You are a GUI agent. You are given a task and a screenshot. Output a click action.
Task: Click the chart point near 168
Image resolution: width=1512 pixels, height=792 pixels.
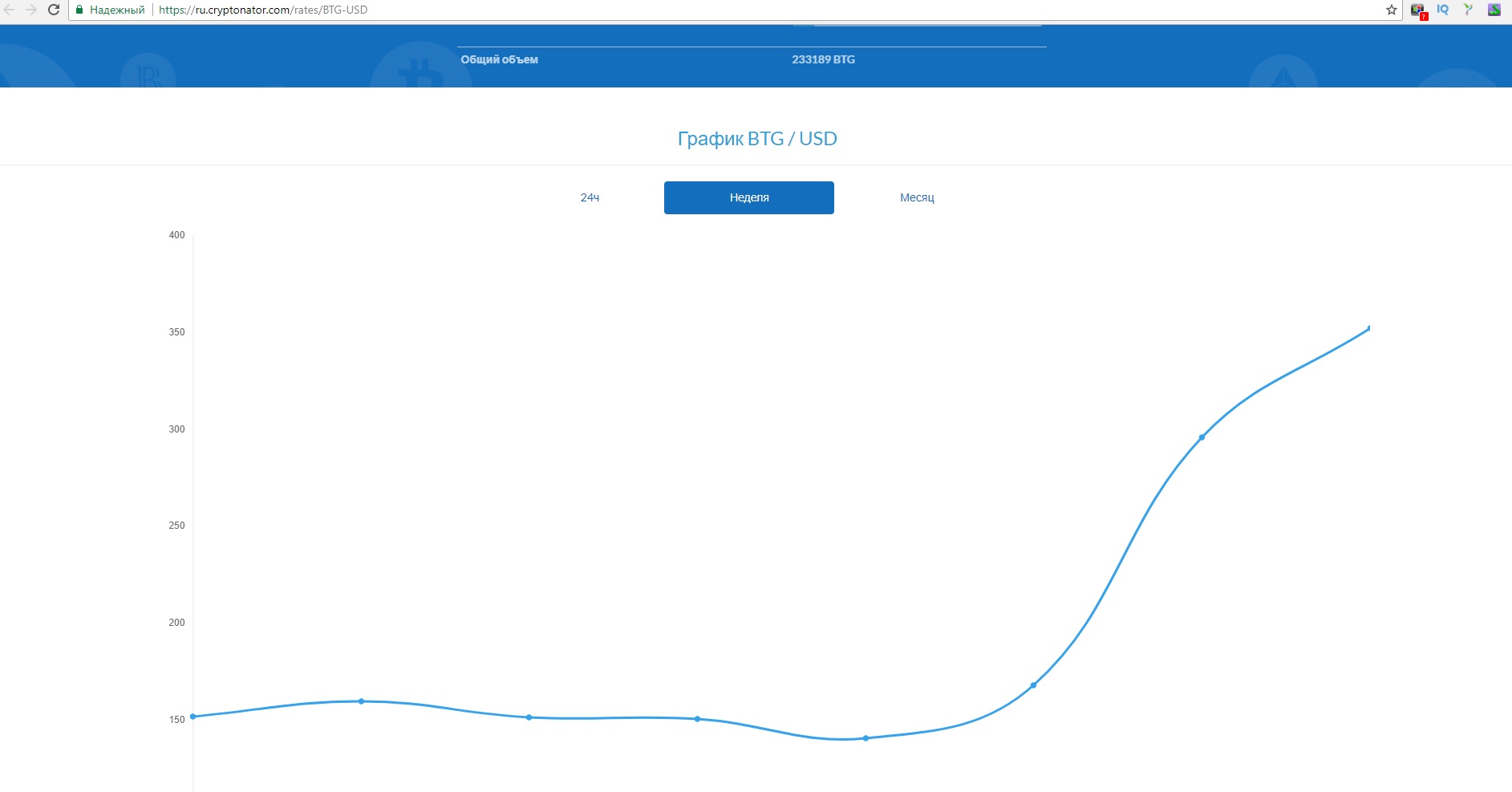pyautogui.click(x=1033, y=685)
